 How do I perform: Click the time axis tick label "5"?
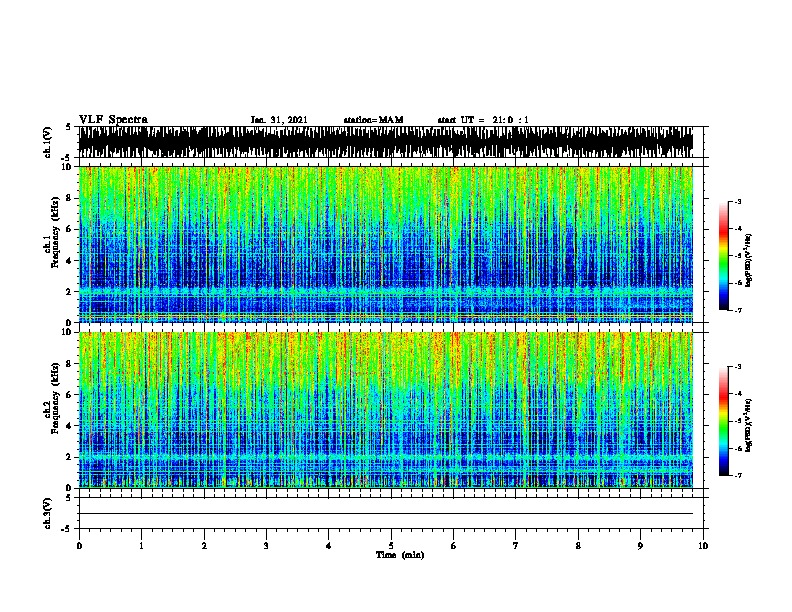391,546
